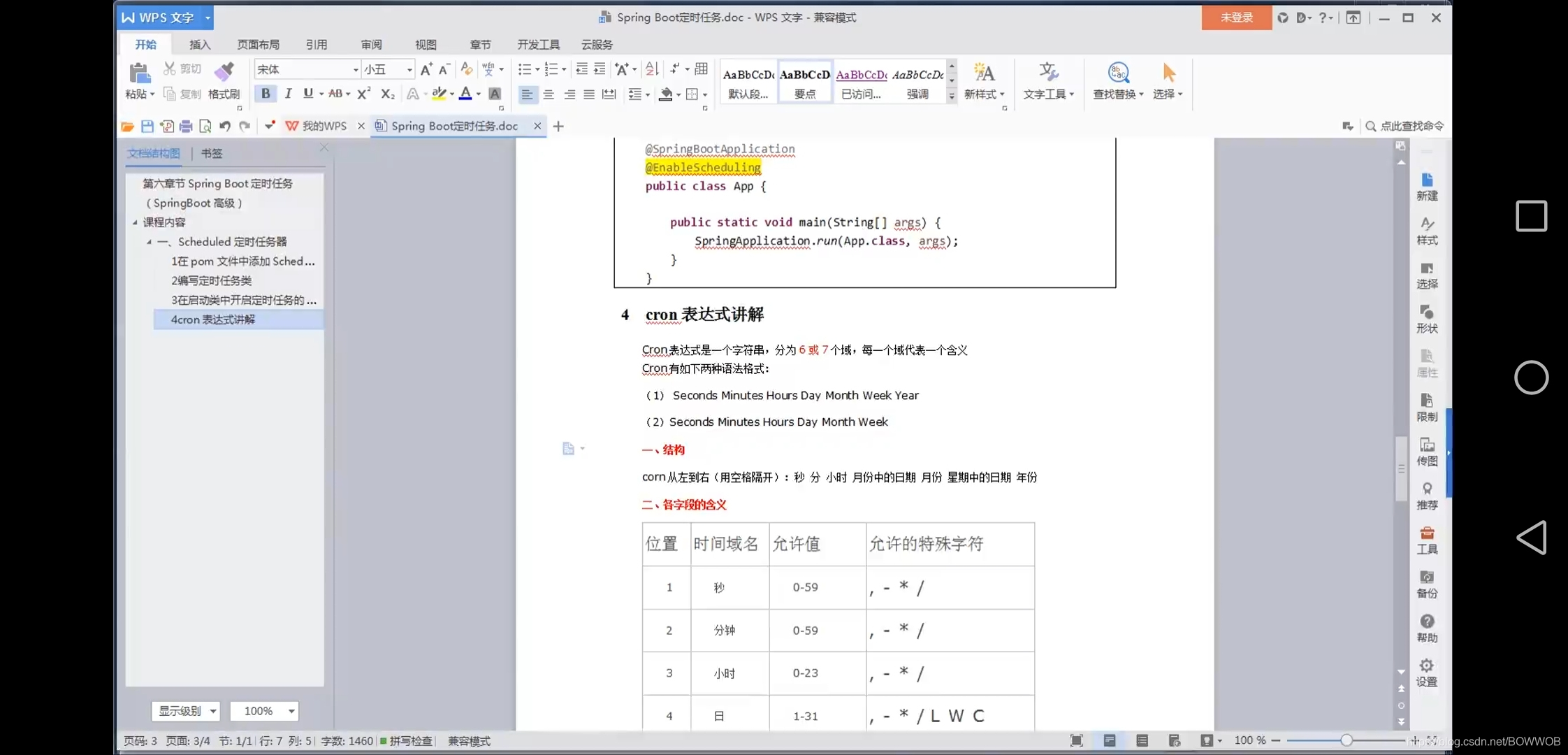Image resolution: width=1568 pixels, height=755 pixels.
Task: Switch to the 页面布局 ribbon tab
Action: click(258, 44)
